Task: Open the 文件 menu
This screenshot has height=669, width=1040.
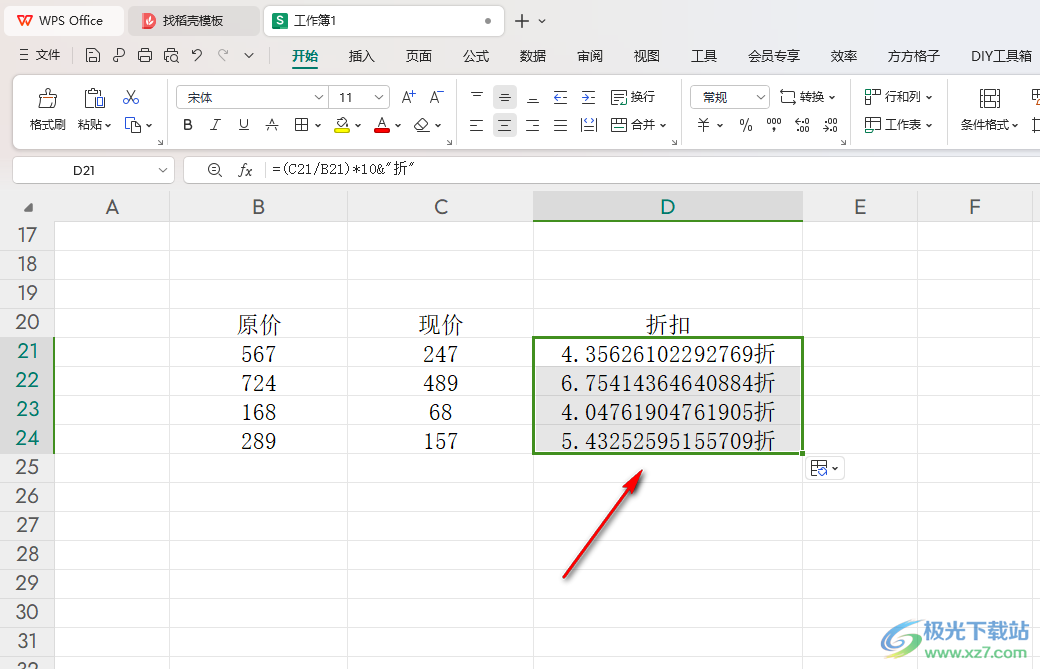Action: point(40,56)
